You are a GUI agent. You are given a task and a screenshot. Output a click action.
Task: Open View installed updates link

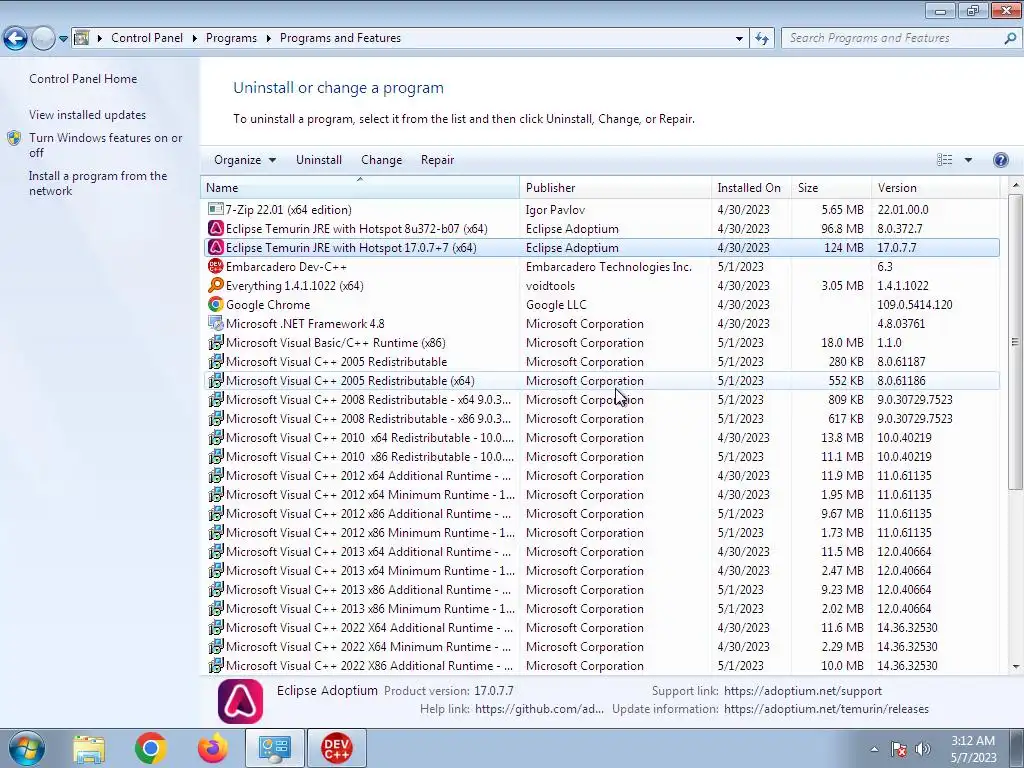88,114
